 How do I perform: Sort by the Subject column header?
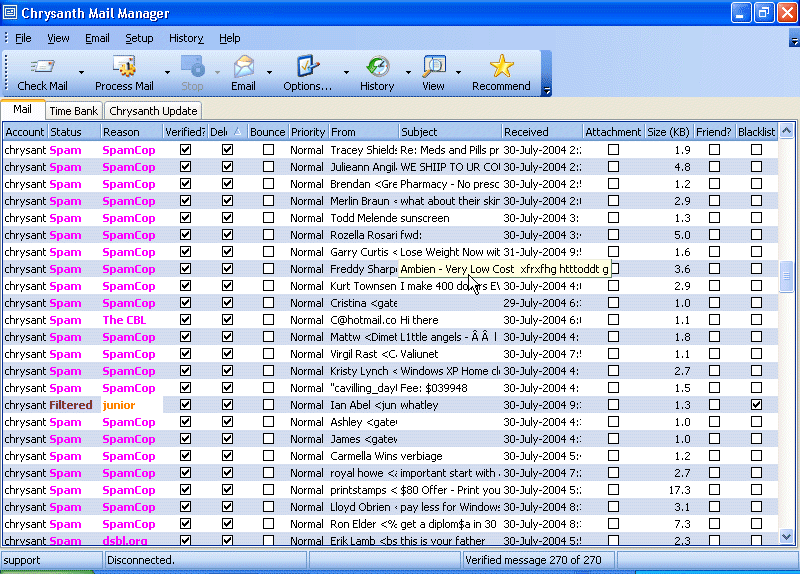(x=449, y=132)
